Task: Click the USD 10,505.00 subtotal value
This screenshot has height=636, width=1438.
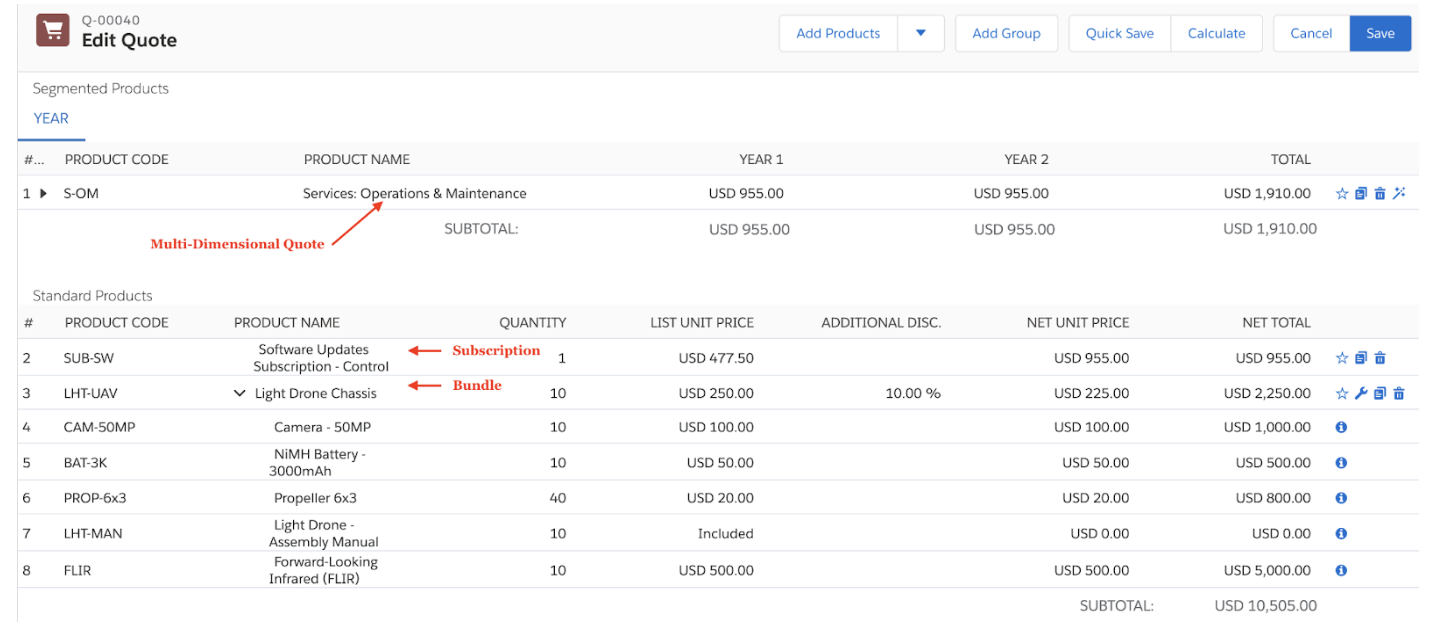Action: pos(1265,606)
